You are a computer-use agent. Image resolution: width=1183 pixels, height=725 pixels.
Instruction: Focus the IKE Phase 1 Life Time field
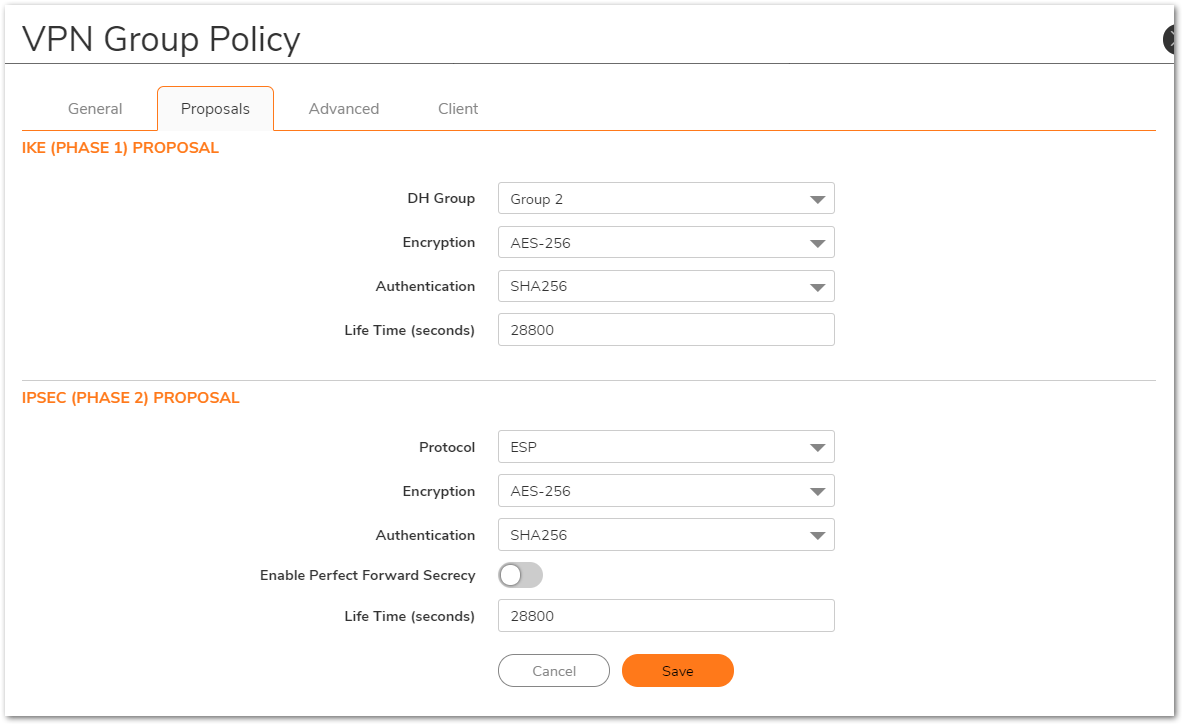tap(665, 330)
